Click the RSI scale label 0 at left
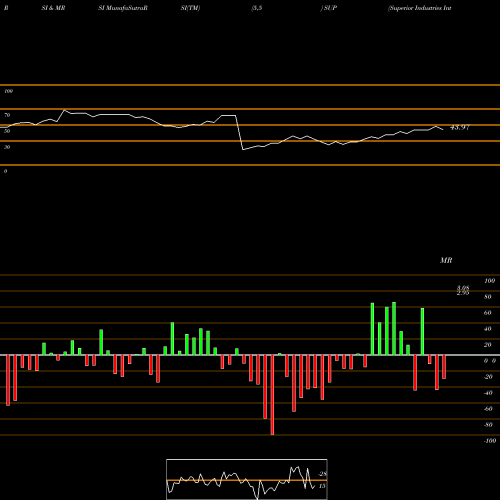 [5, 171]
